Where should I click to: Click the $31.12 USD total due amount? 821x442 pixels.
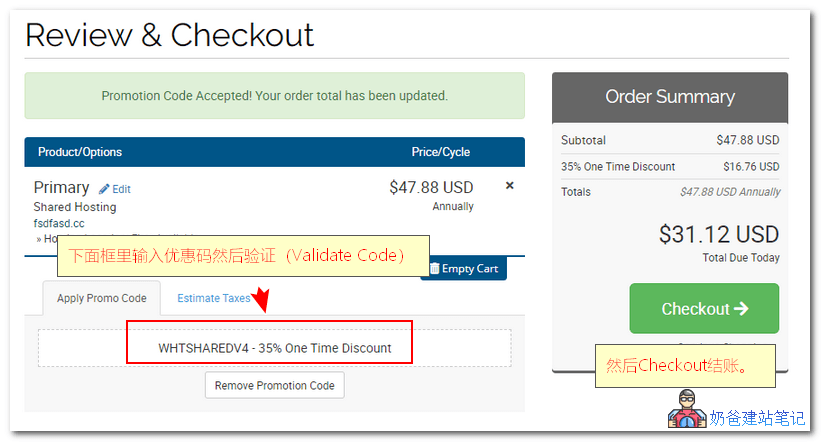(718, 234)
